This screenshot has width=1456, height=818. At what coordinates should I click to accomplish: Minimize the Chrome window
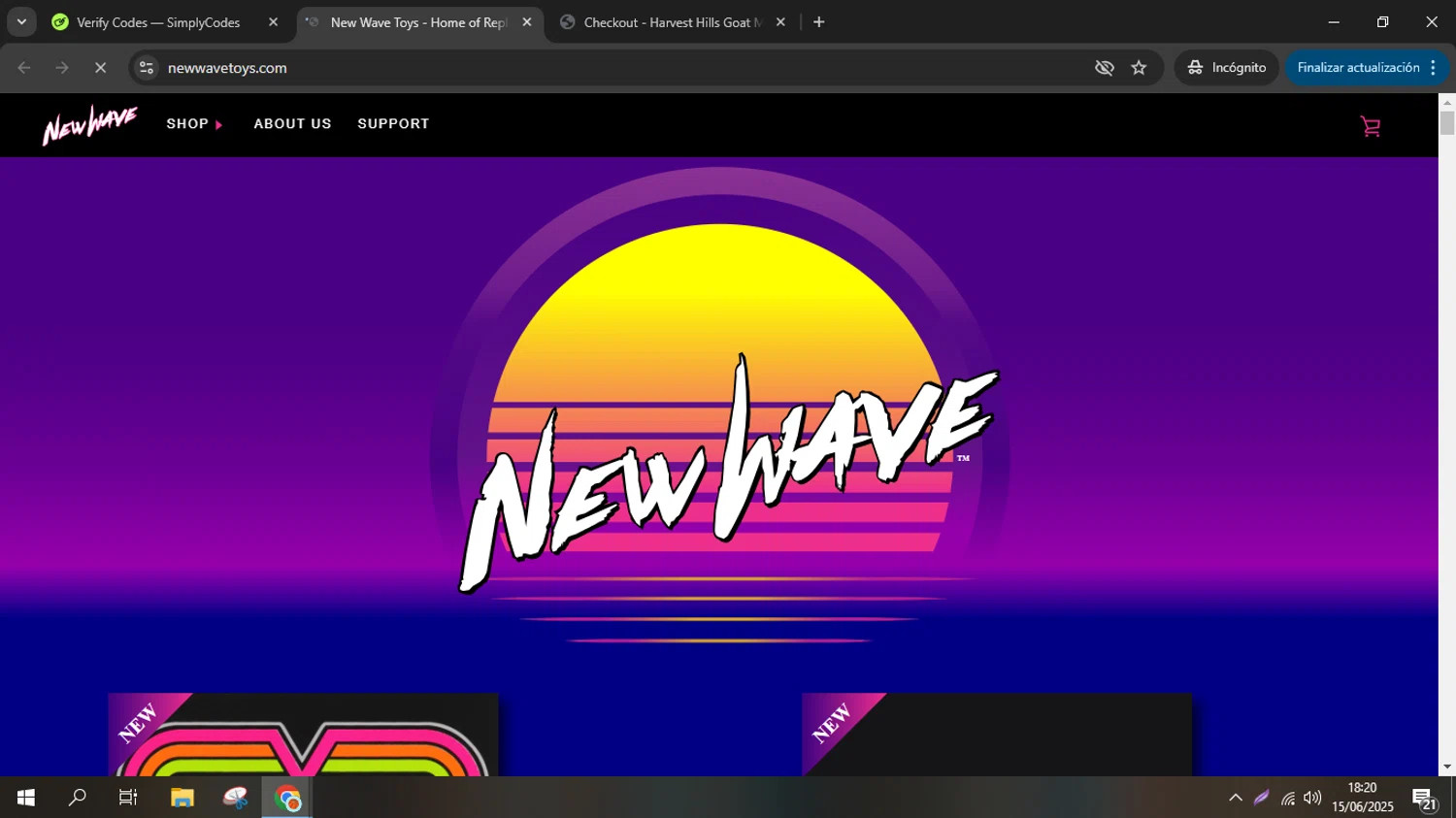pos(1334,22)
